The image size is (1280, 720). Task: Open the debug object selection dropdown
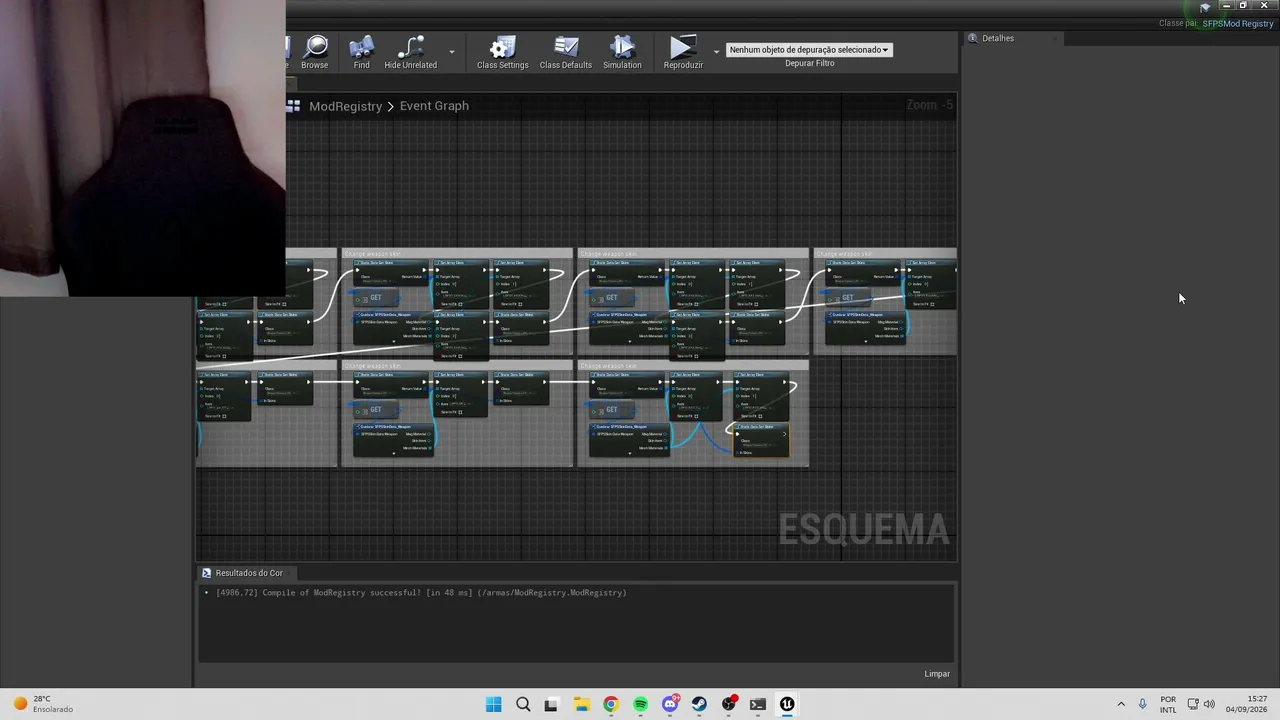(809, 49)
